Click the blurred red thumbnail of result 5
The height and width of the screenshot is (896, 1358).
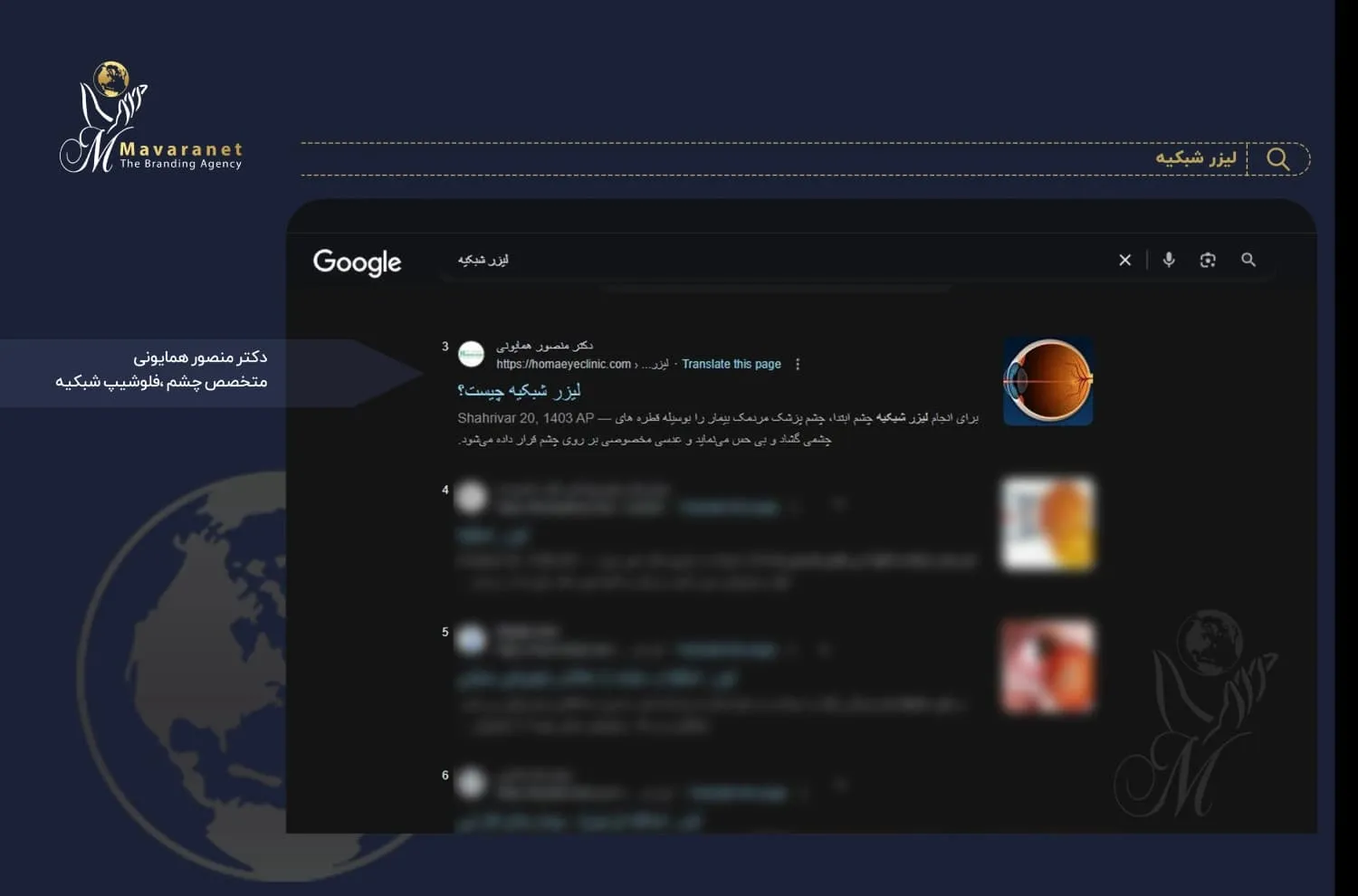coord(1047,666)
